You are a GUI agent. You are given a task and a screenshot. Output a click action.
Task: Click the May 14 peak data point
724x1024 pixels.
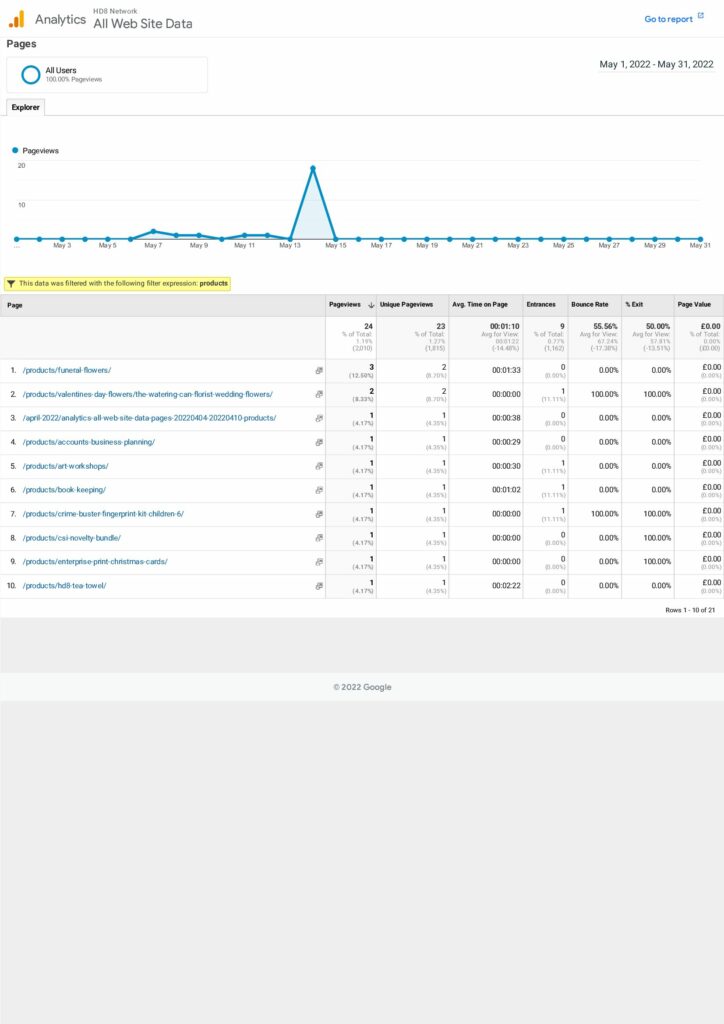click(313, 168)
